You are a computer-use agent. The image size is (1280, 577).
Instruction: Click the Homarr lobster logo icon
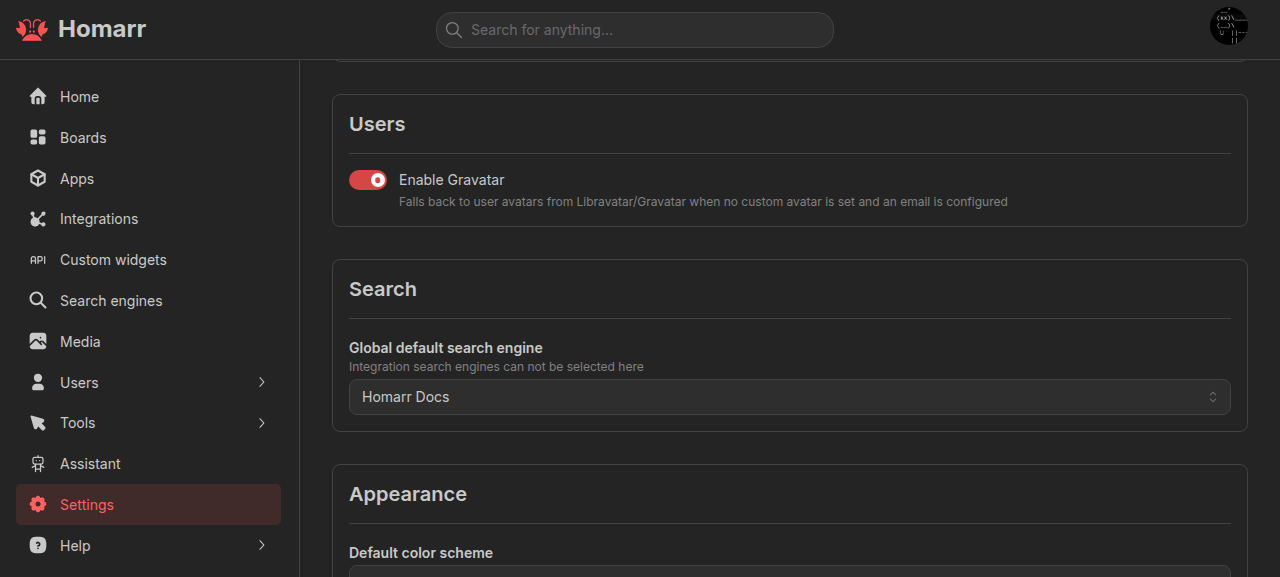coord(32,29)
